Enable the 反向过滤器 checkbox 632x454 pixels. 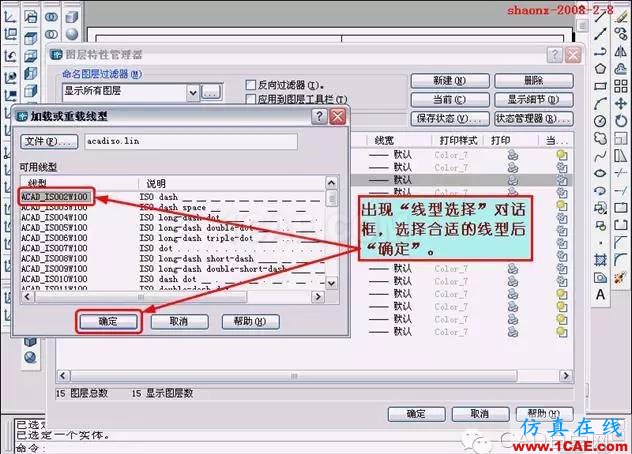tap(250, 85)
